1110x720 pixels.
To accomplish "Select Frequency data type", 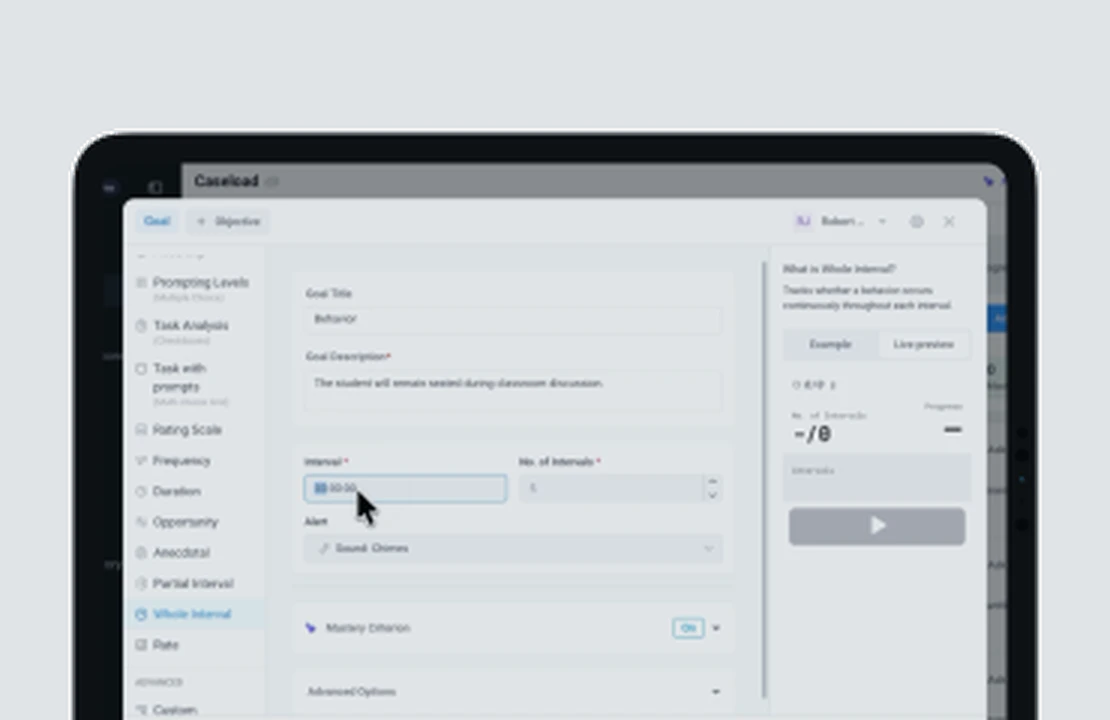I will tap(193, 461).
